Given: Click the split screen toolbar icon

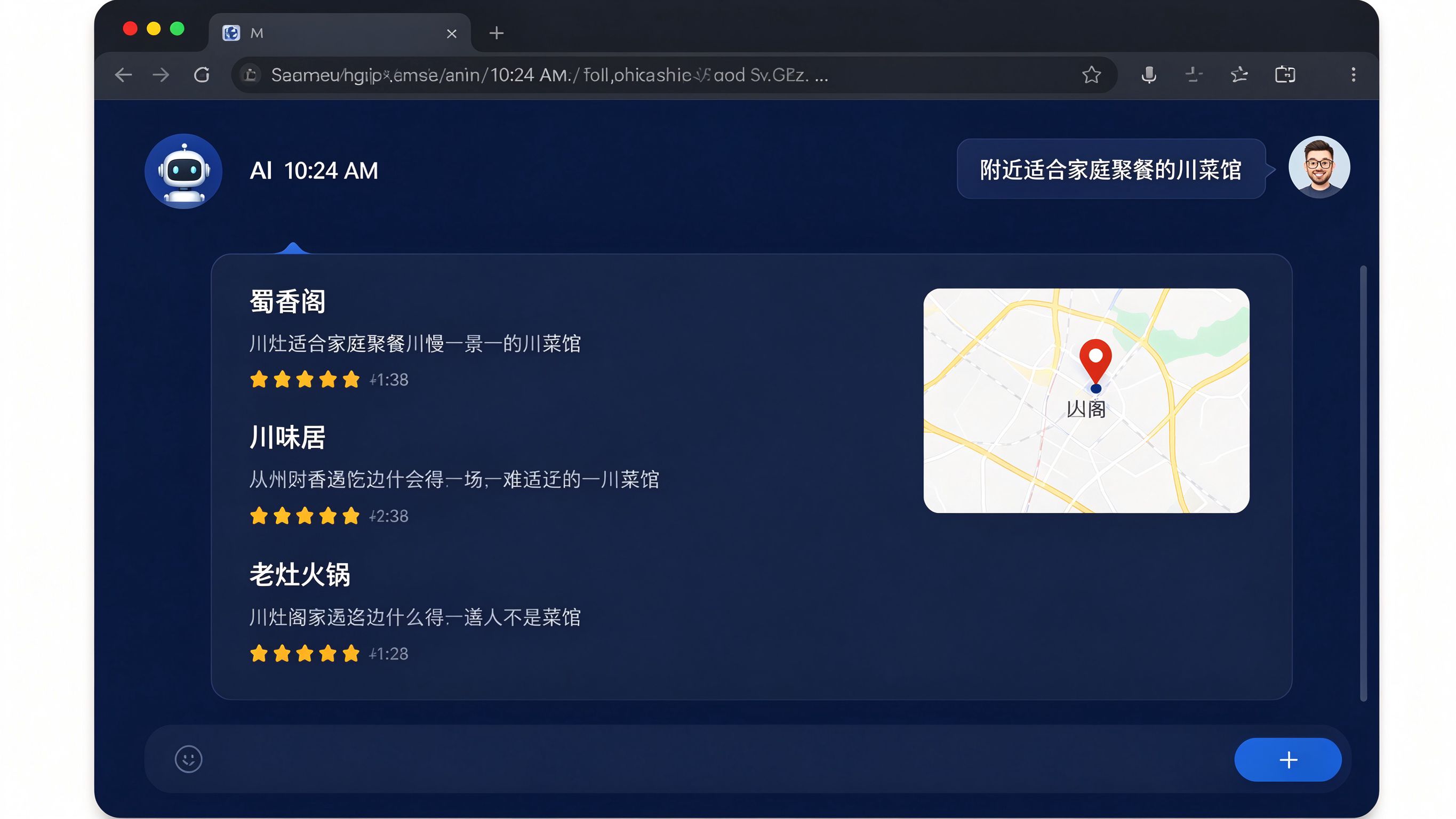Looking at the screenshot, I should pos(1285,75).
